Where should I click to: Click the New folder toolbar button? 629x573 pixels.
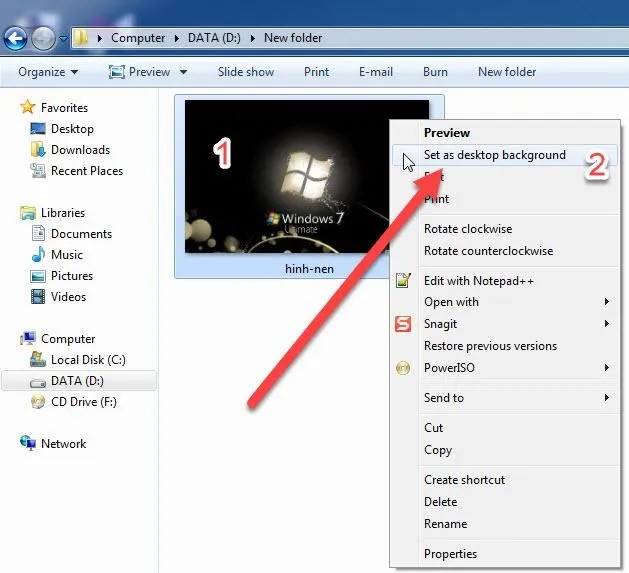pos(507,72)
